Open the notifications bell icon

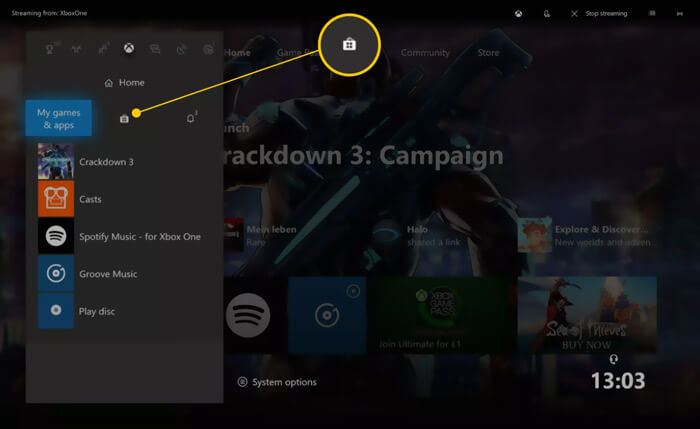click(x=191, y=118)
